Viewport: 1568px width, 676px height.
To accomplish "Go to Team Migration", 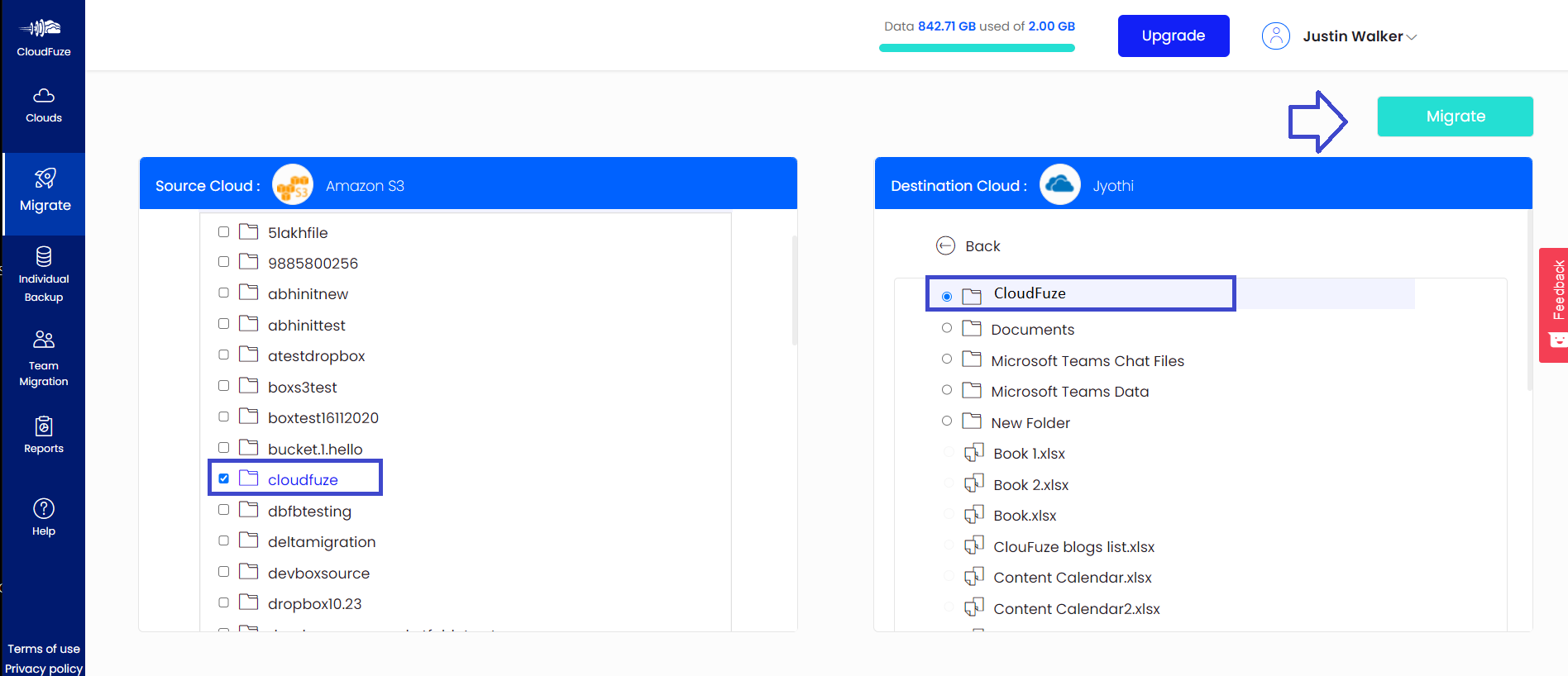I will point(44,359).
